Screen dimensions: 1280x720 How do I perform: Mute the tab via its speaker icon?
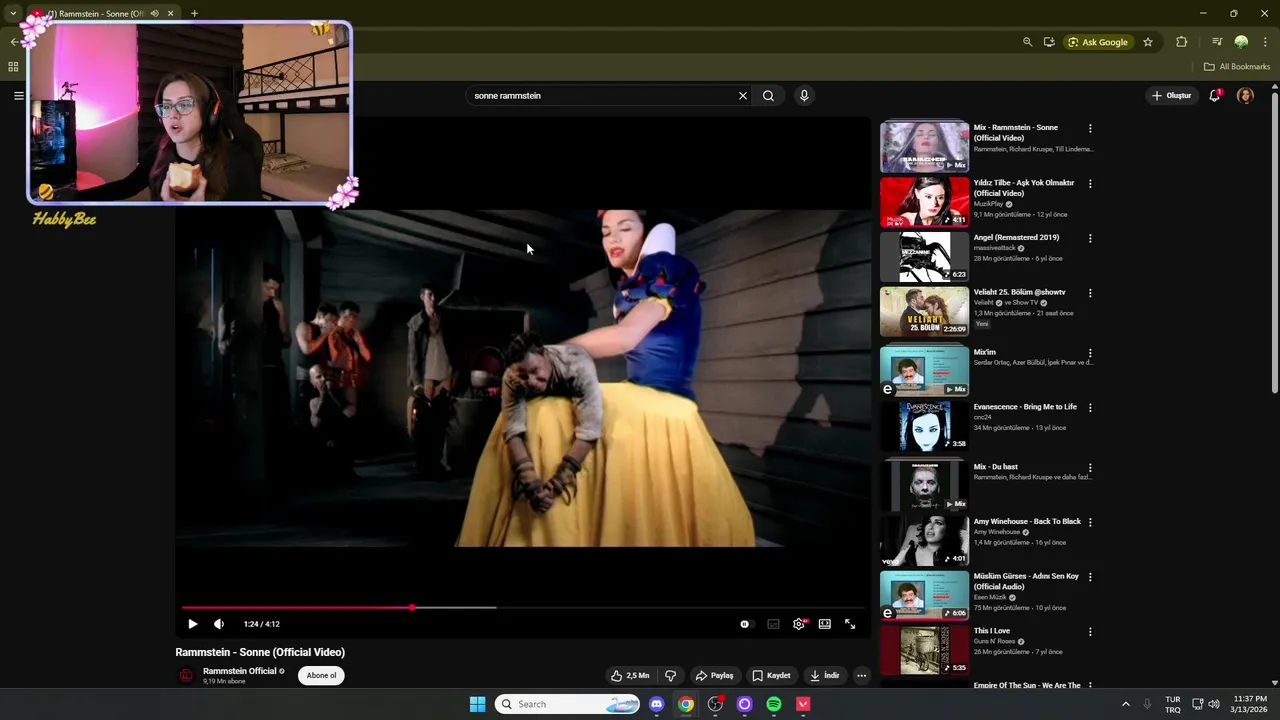154,14
